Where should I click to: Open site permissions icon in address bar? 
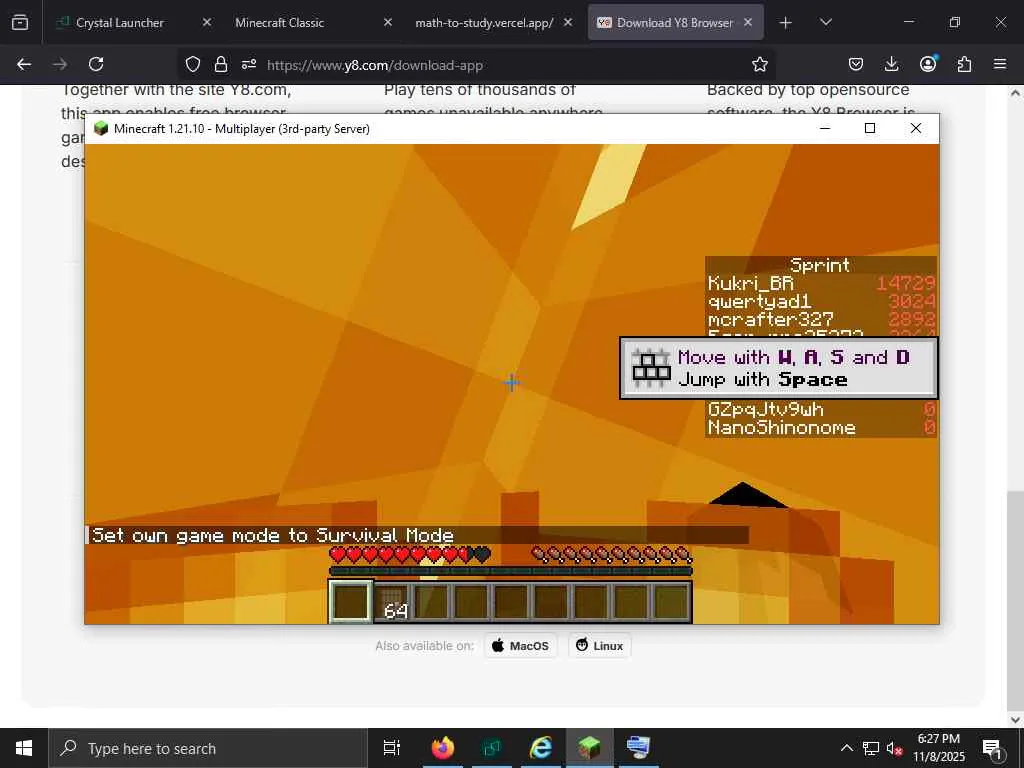pos(249,64)
